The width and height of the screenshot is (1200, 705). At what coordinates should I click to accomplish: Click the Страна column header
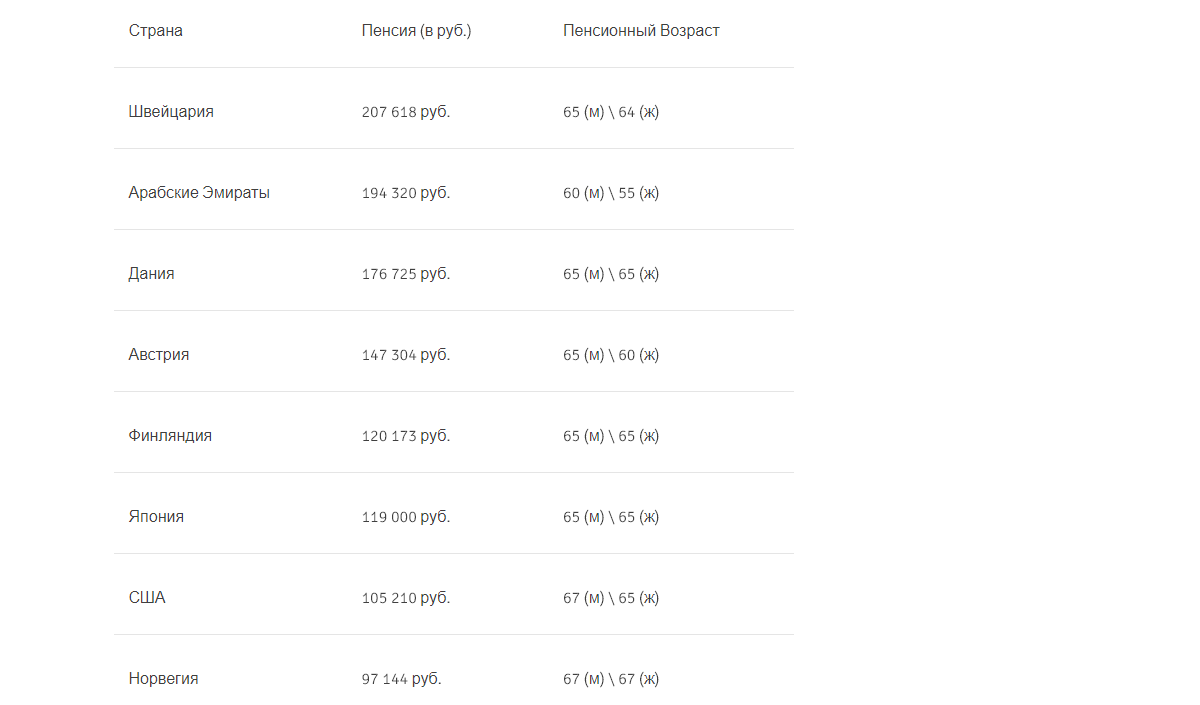click(x=156, y=31)
